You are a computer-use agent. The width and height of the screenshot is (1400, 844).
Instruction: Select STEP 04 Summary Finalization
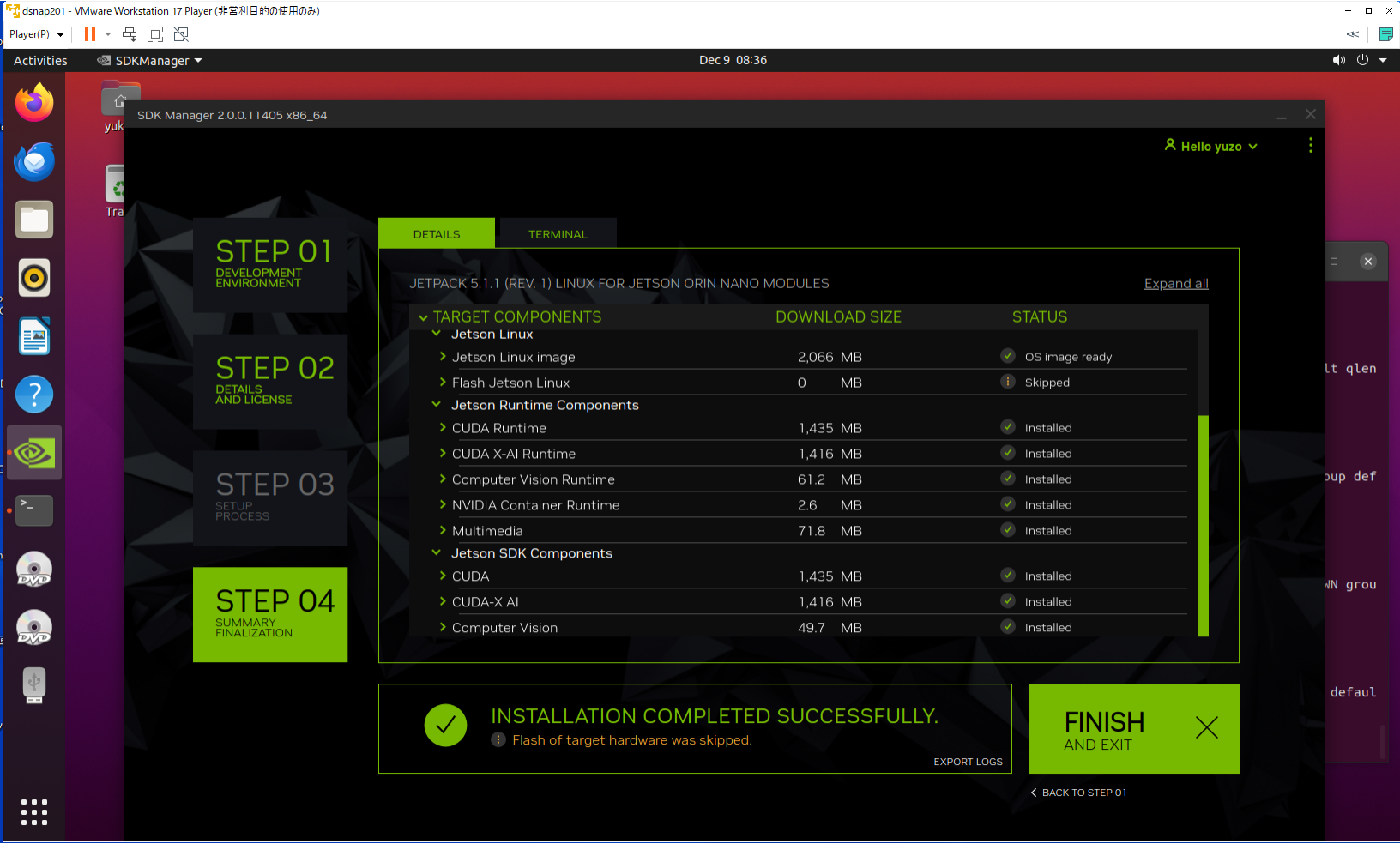pyautogui.click(x=270, y=614)
